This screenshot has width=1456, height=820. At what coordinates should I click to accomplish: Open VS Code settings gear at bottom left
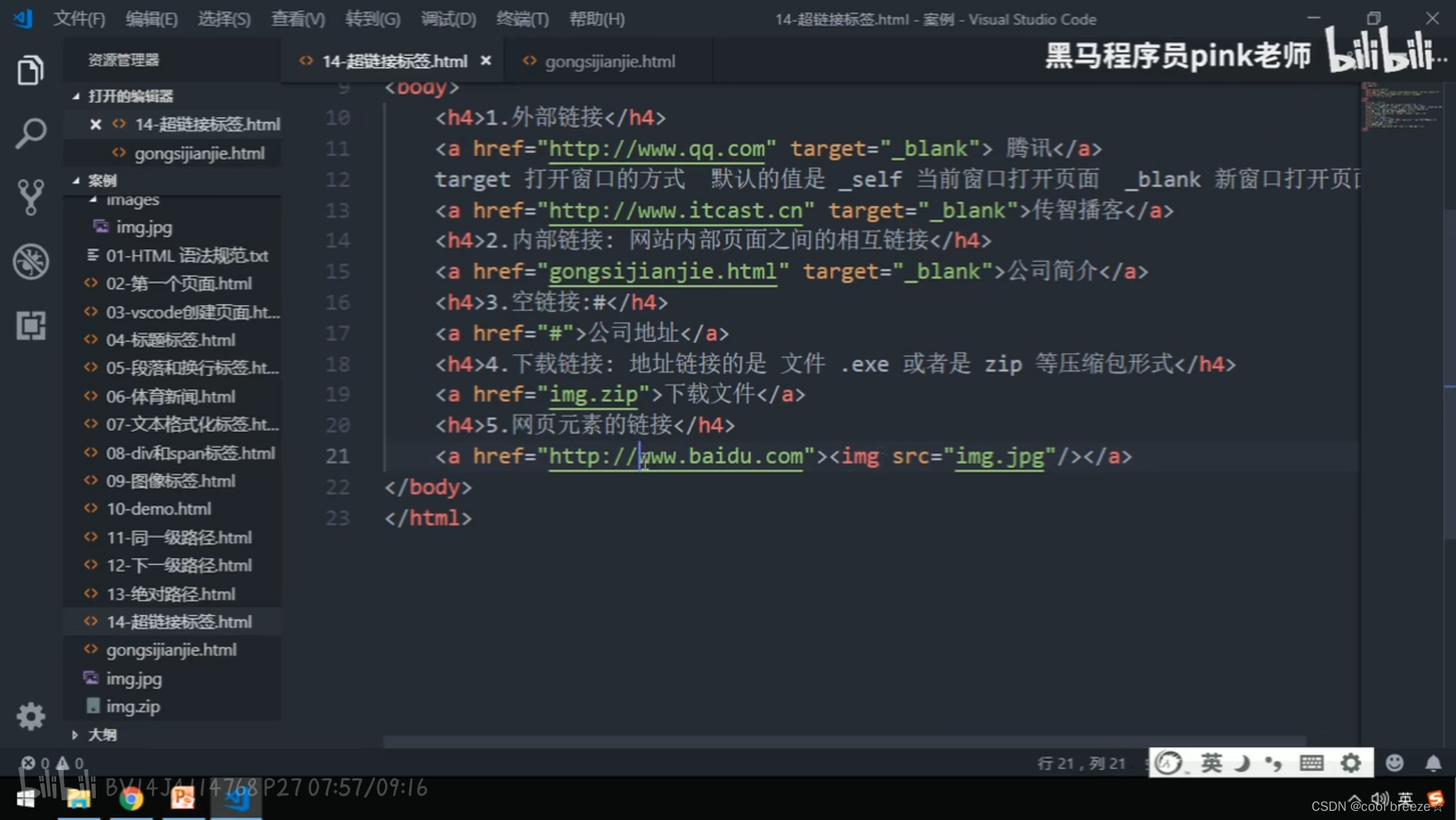tap(30, 716)
